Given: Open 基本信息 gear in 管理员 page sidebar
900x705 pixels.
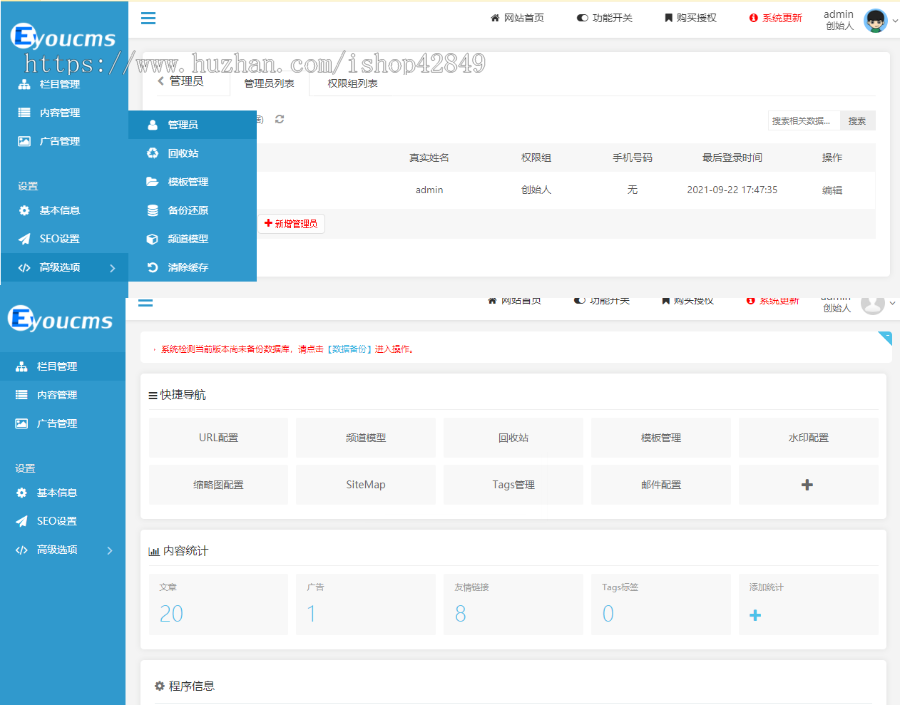Looking at the screenshot, I should 49,210.
